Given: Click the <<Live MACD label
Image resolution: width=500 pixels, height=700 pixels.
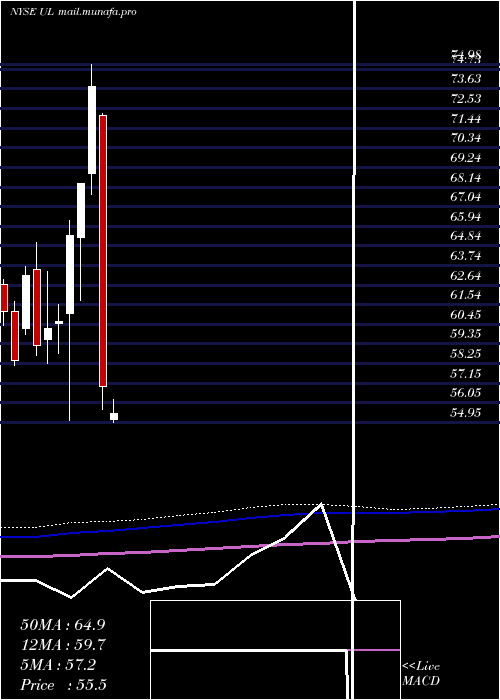Looking at the screenshot, I should tap(421, 674).
